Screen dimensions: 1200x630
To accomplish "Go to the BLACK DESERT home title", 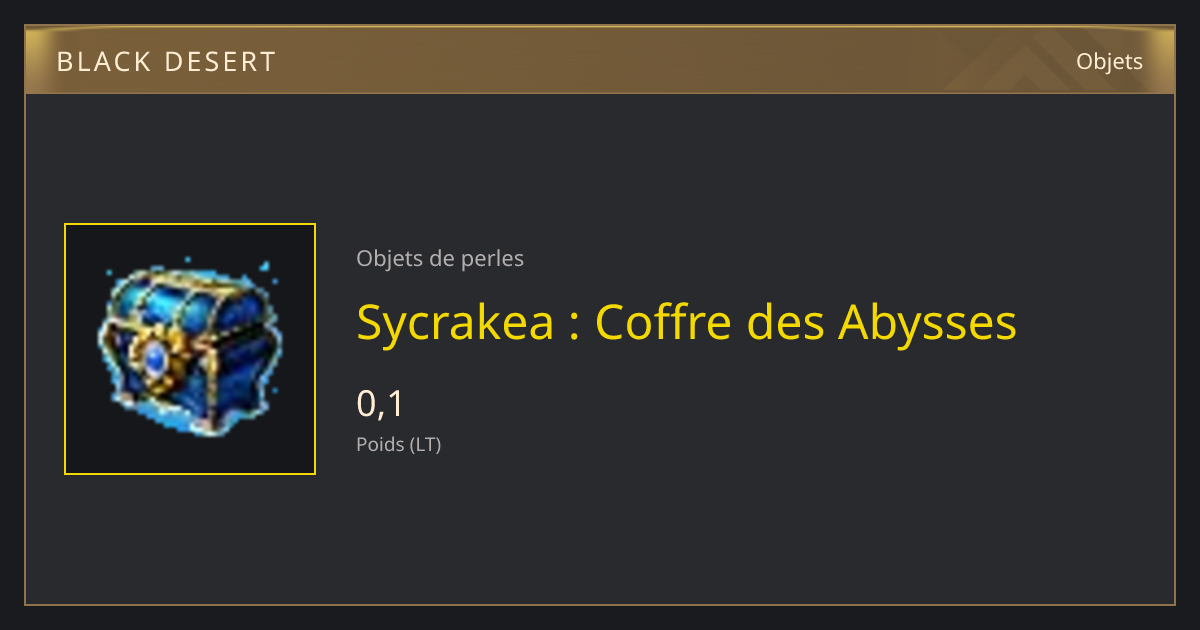I will pos(166,62).
